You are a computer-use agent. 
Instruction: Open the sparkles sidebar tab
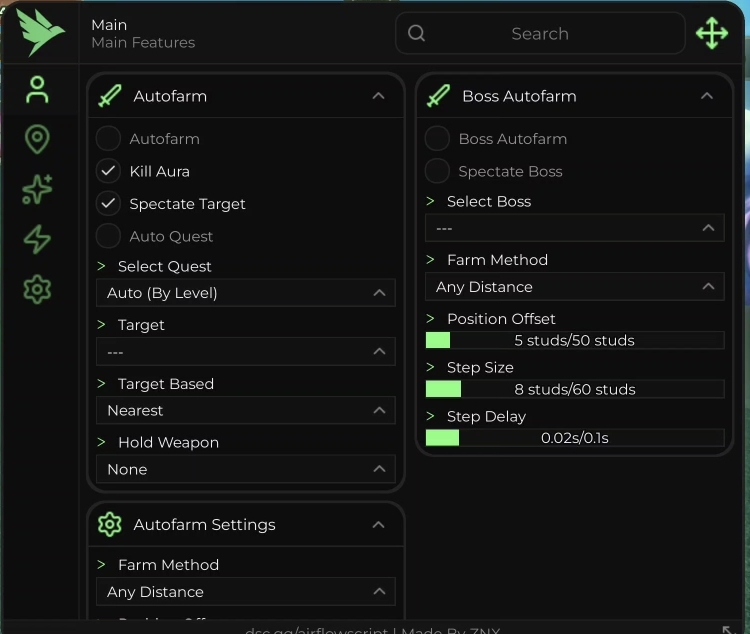coord(37,189)
